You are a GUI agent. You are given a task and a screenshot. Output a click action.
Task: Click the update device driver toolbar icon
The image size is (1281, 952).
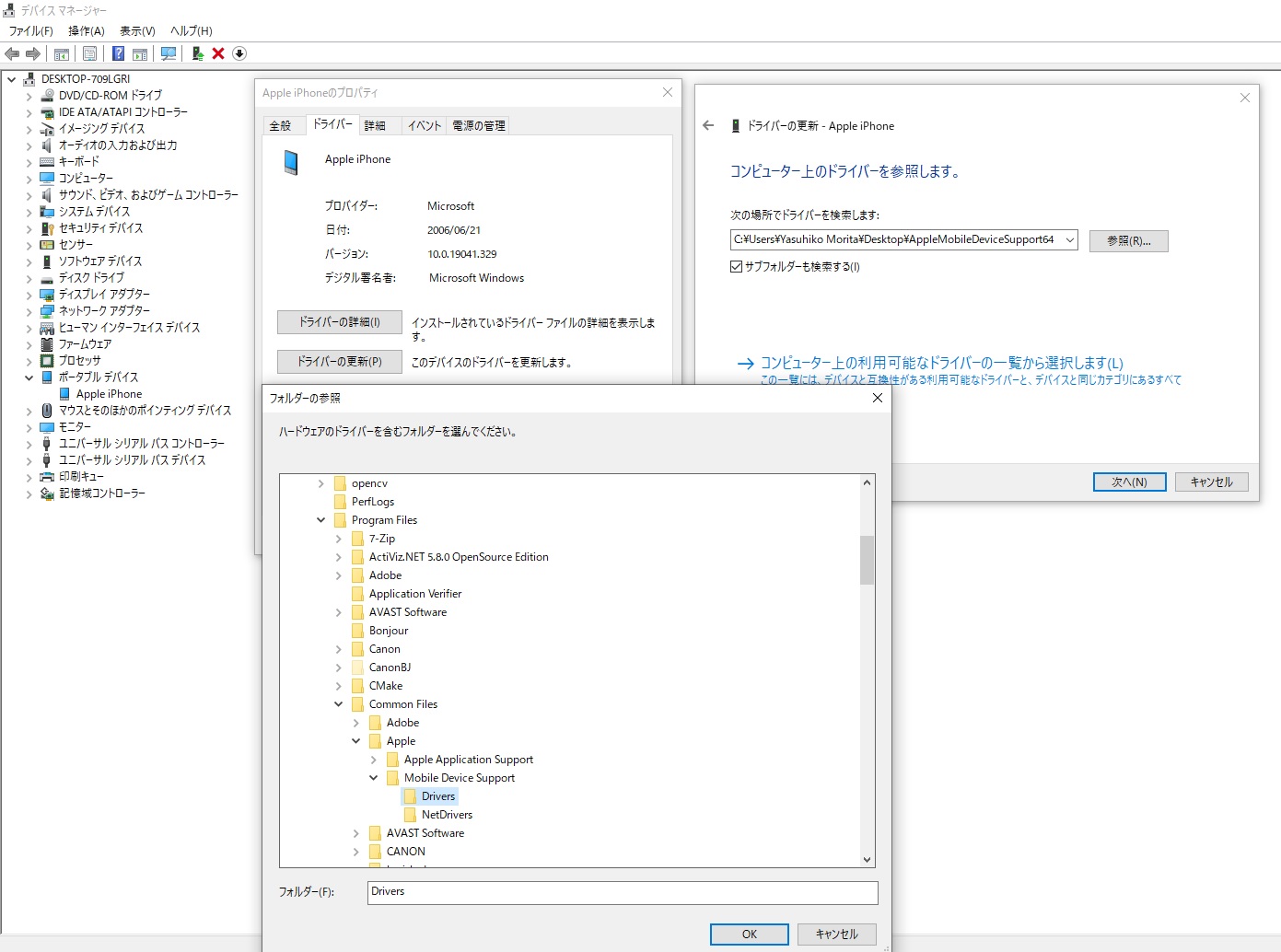(x=197, y=53)
